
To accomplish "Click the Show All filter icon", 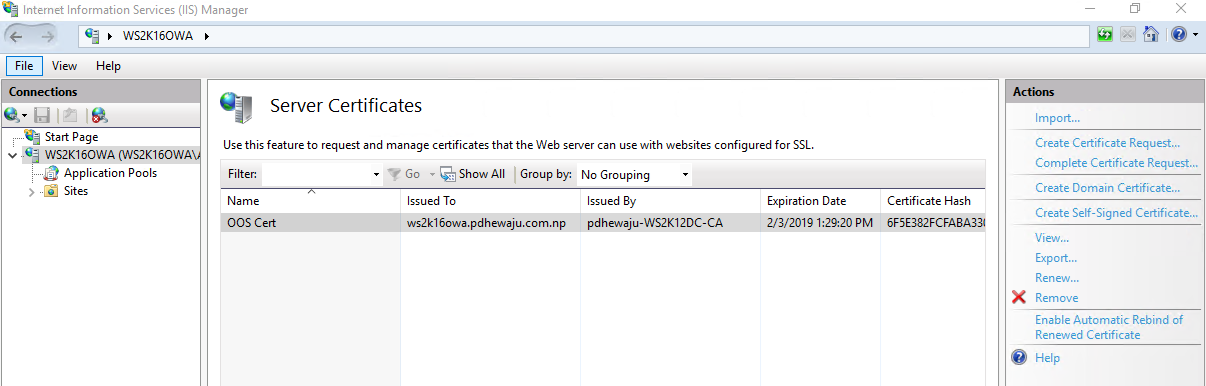I will tap(448, 174).
